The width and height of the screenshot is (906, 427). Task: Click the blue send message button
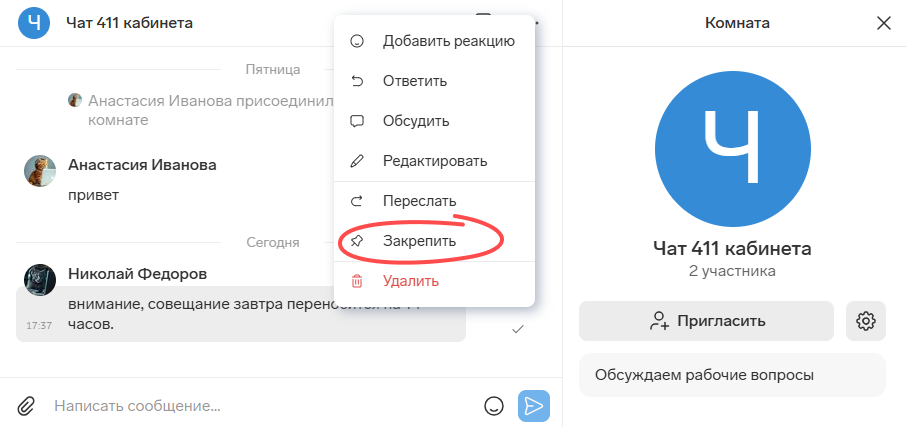534,406
